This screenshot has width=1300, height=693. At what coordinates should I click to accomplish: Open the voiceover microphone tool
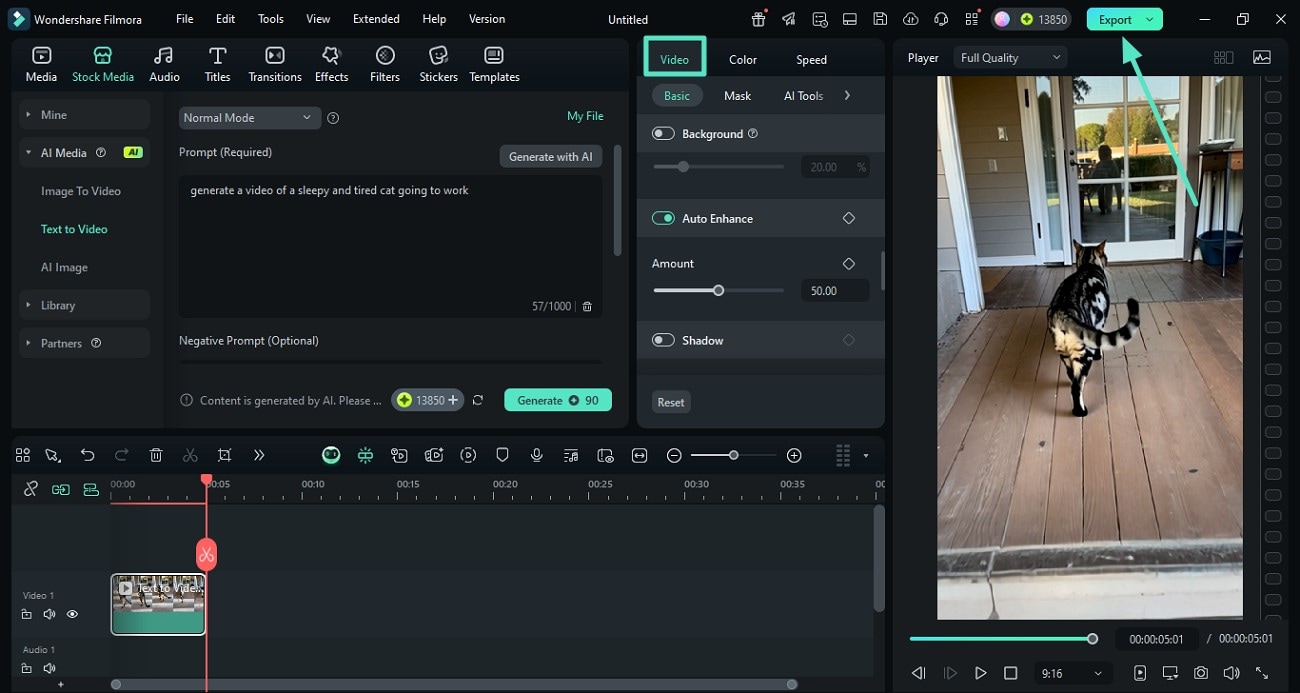pyautogui.click(x=537, y=455)
